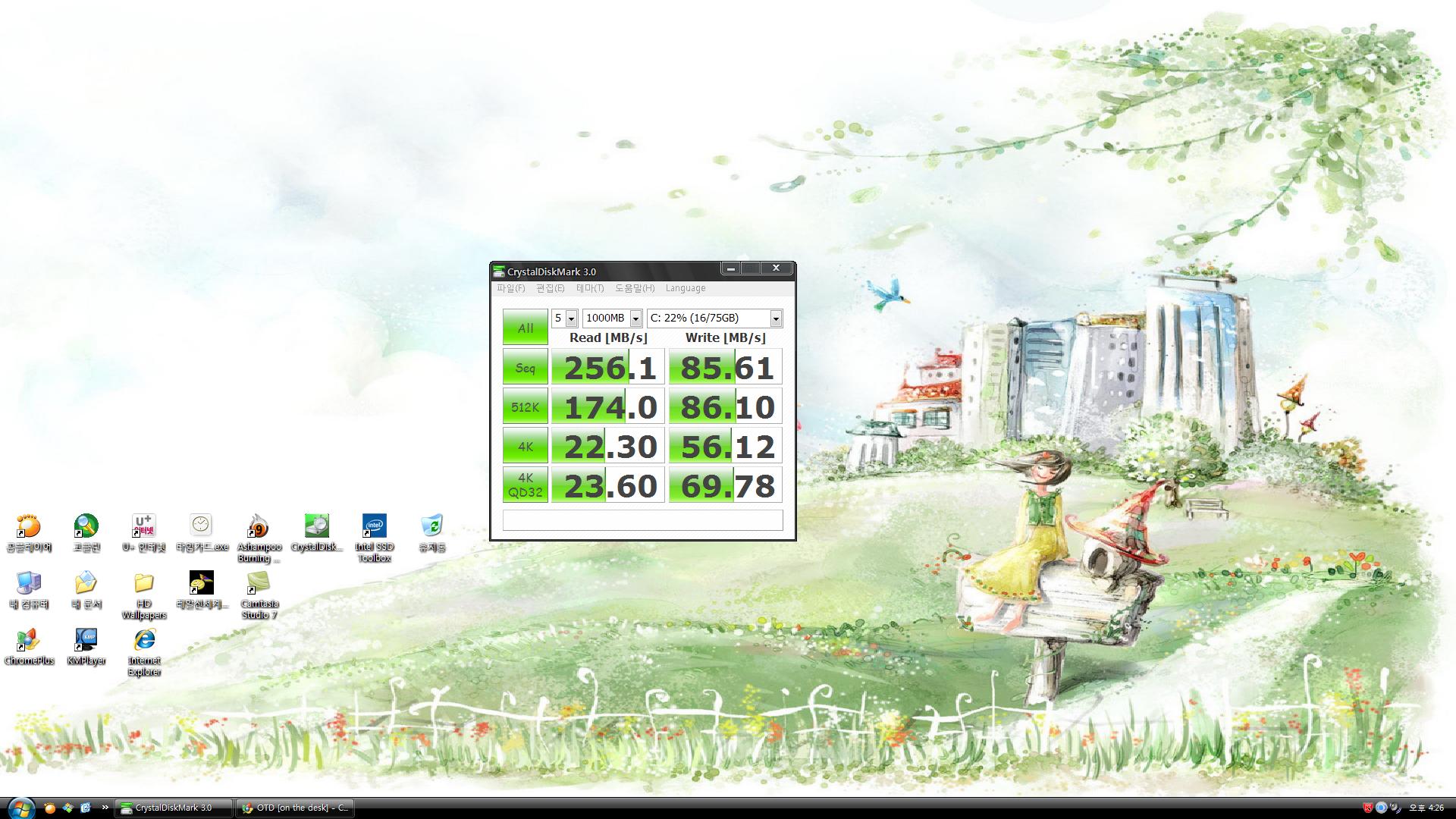Click the 512K read result 174.0
The image size is (1456, 819).
[x=608, y=407]
